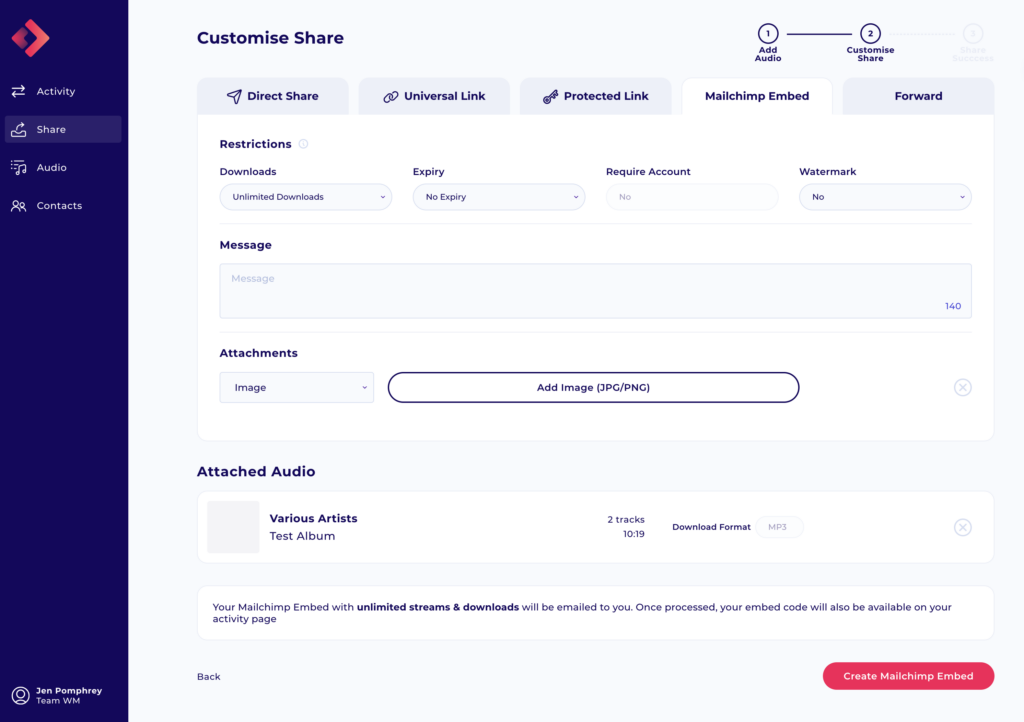Click the app logo at the top left
Viewport: 1024px width, 722px height.
pyautogui.click(x=31, y=40)
